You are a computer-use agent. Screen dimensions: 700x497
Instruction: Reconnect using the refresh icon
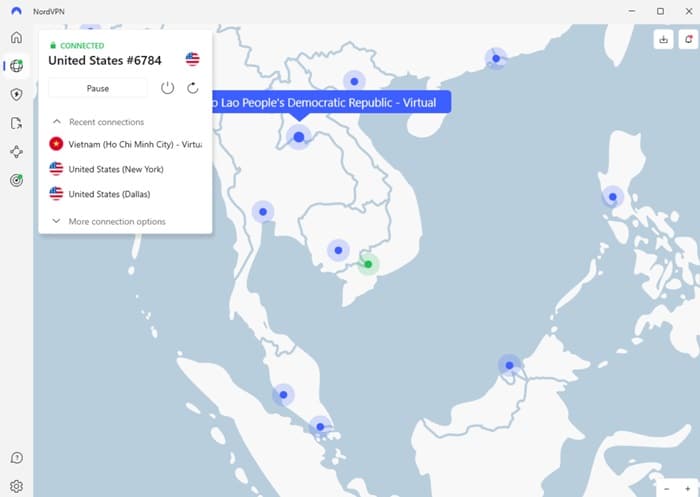tap(192, 88)
